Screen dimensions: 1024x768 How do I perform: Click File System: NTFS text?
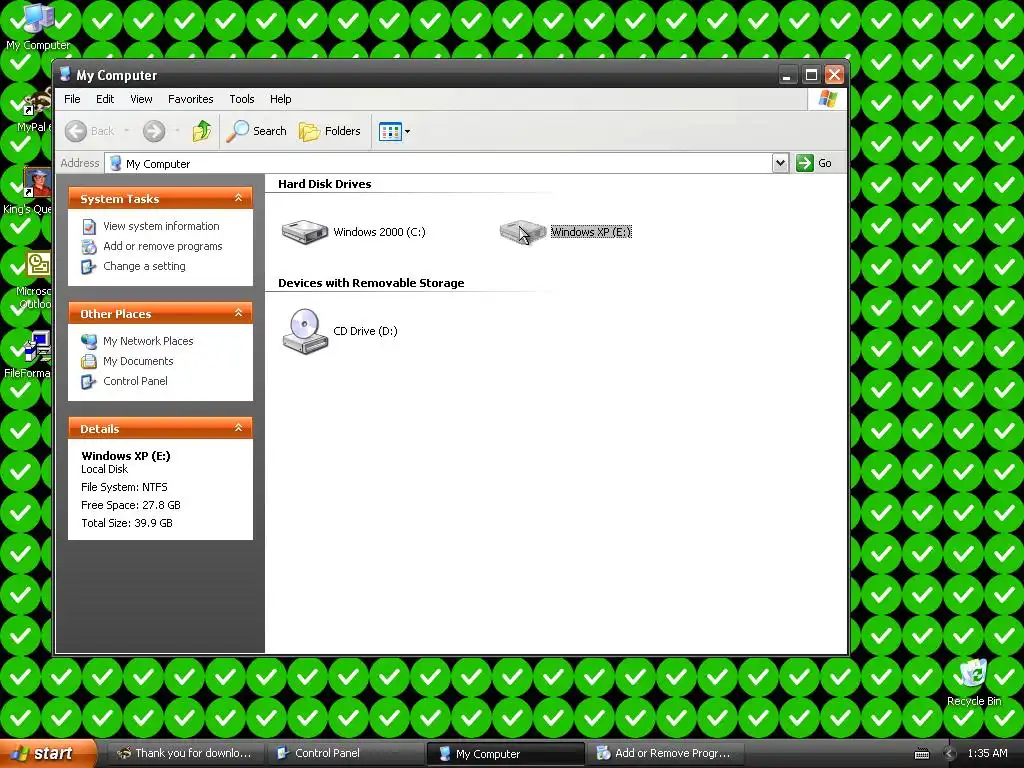(124, 487)
